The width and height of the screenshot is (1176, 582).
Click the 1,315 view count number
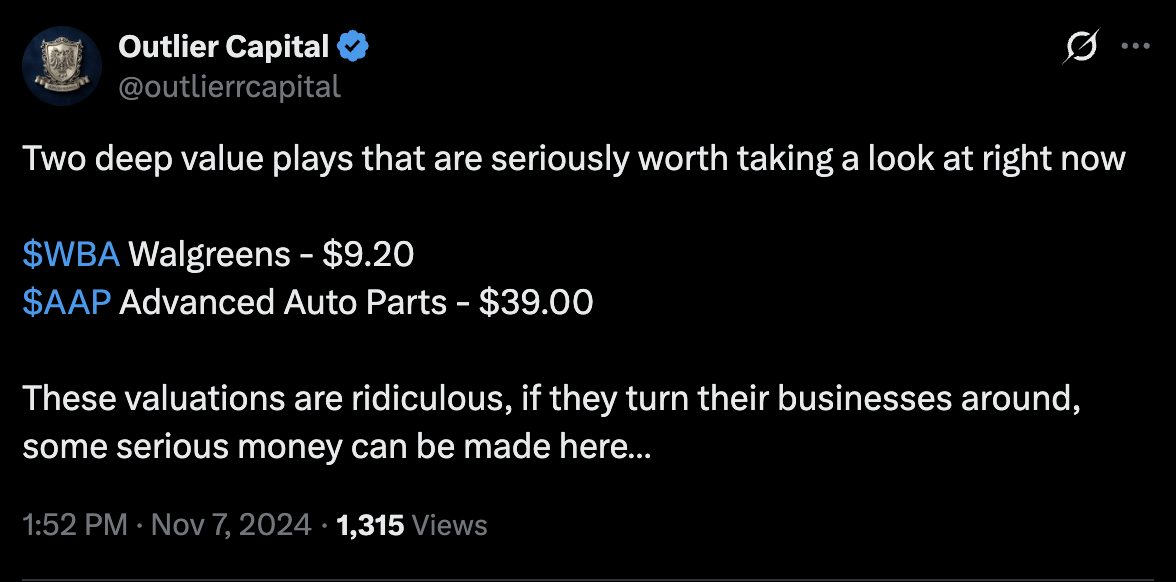[x=371, y=525]
